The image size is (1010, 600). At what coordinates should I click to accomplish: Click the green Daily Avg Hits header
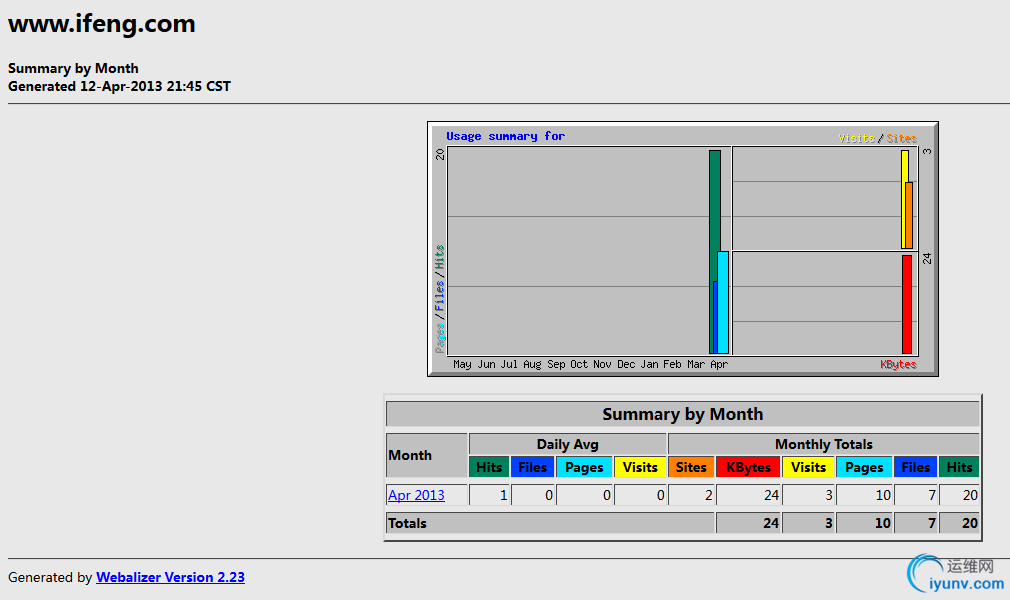[x=489, y=467]
